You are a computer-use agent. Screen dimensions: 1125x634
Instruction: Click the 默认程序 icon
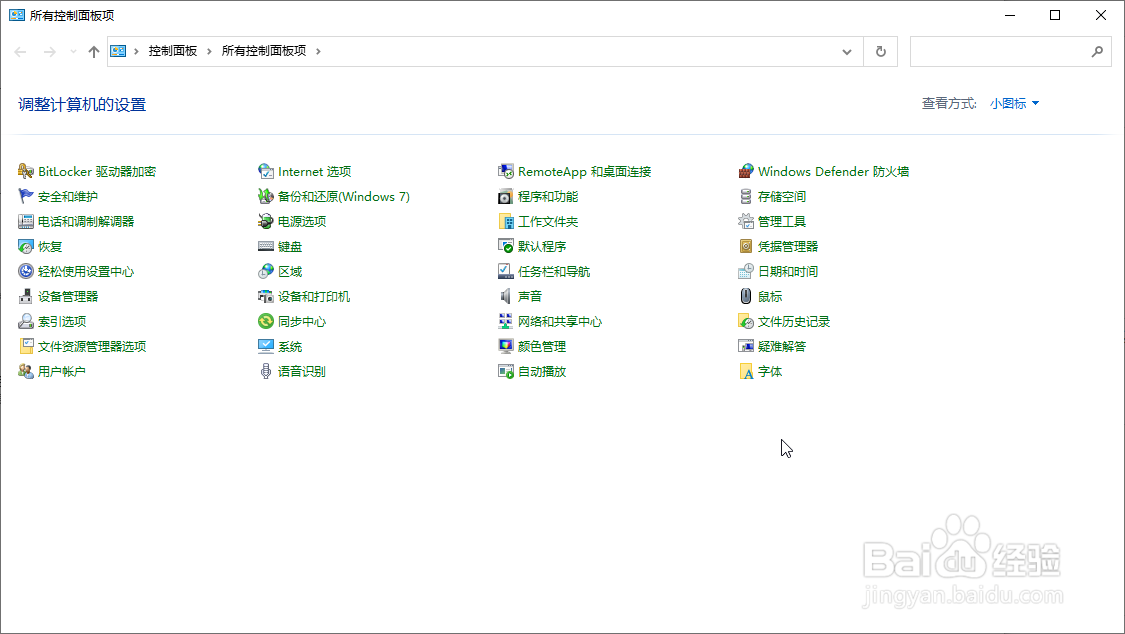click(x=506, y=247)
